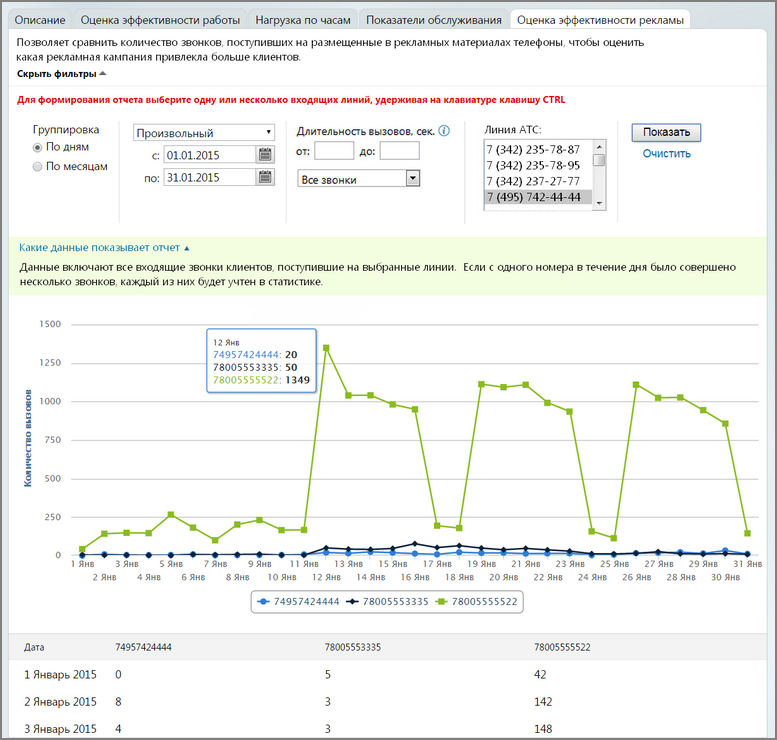
Task: Click the green data point at 26 Янв
Action: (x=636, y=385)
